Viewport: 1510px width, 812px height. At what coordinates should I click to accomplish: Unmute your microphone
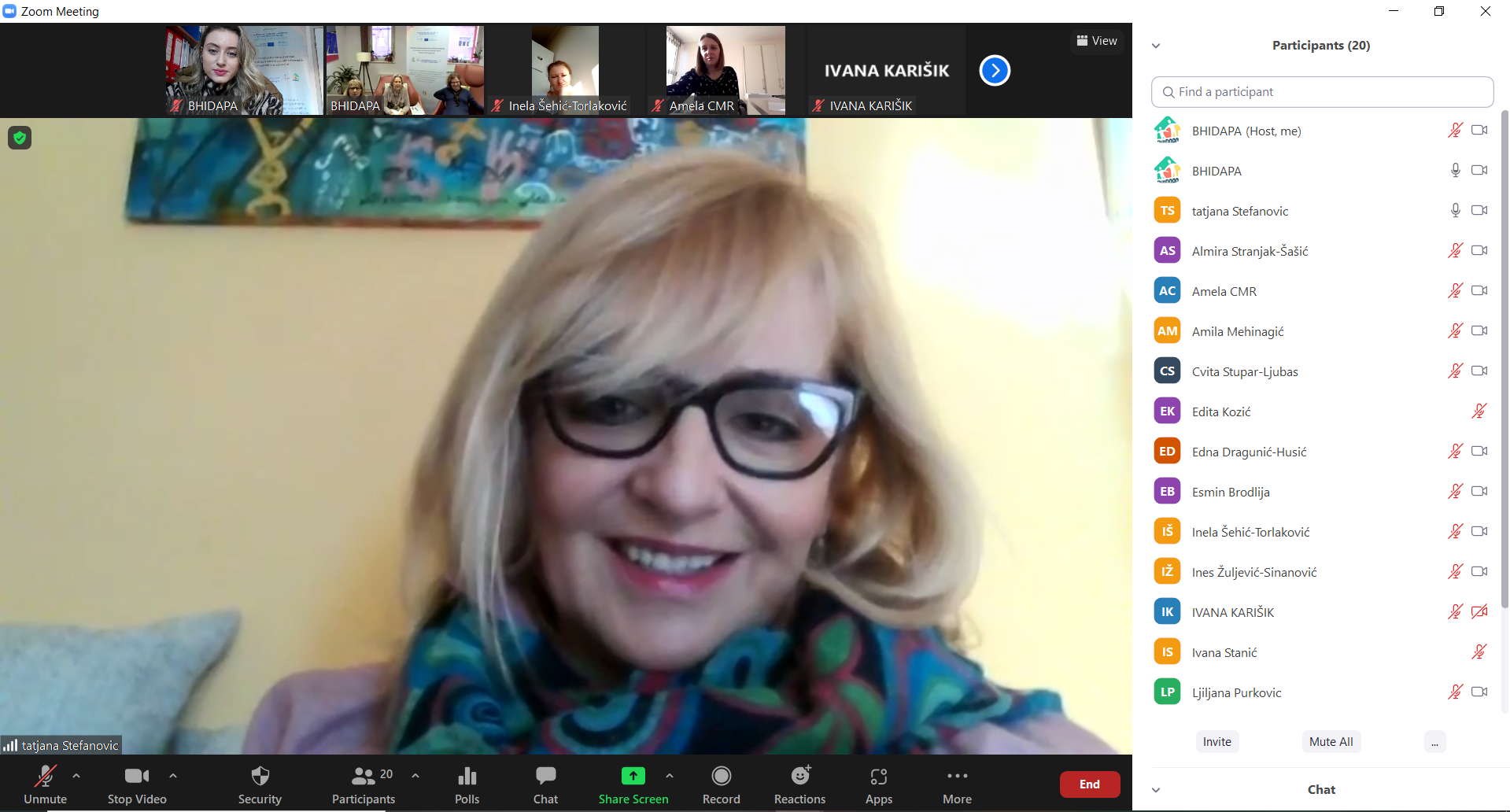coord(45,777)
